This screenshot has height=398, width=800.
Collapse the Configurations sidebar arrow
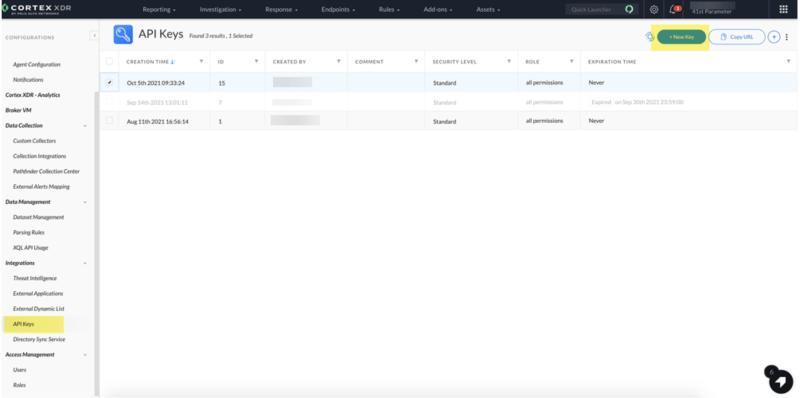tap(94, 35)
